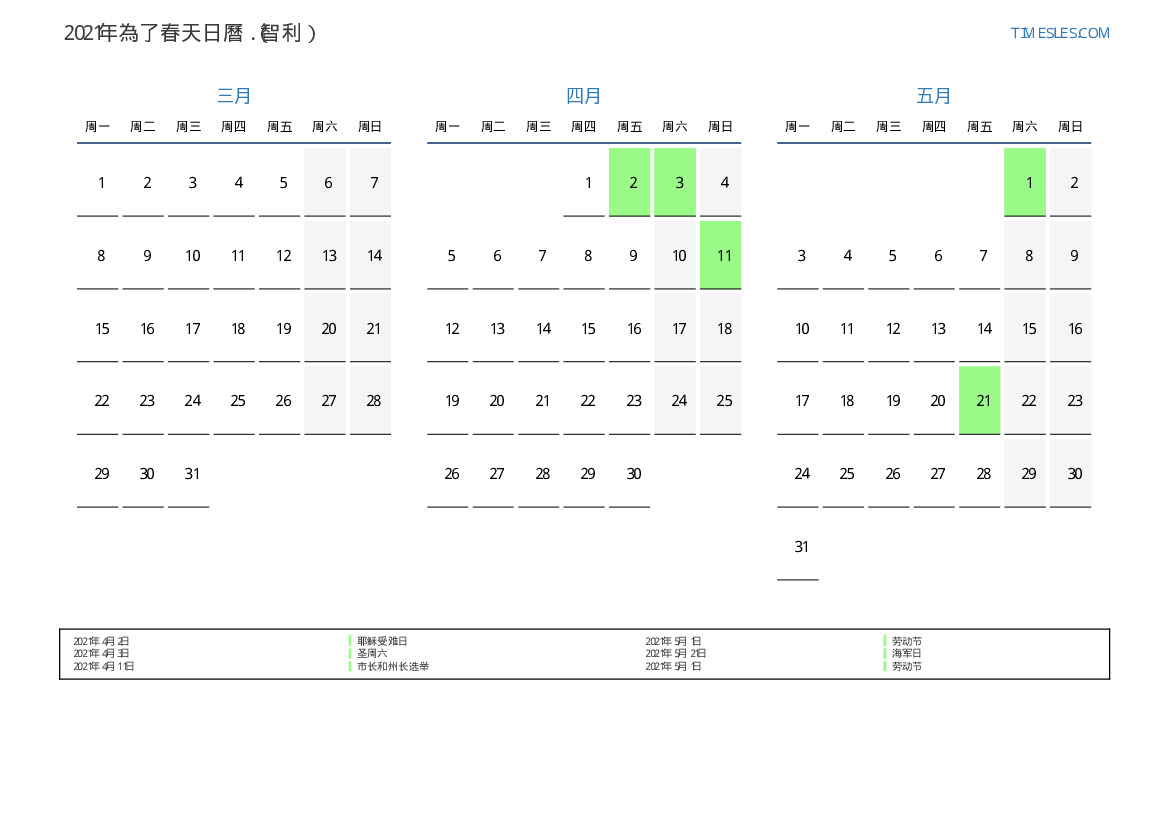
Task: Click the 四月 month heading
Action: click(x=584, y=96)
